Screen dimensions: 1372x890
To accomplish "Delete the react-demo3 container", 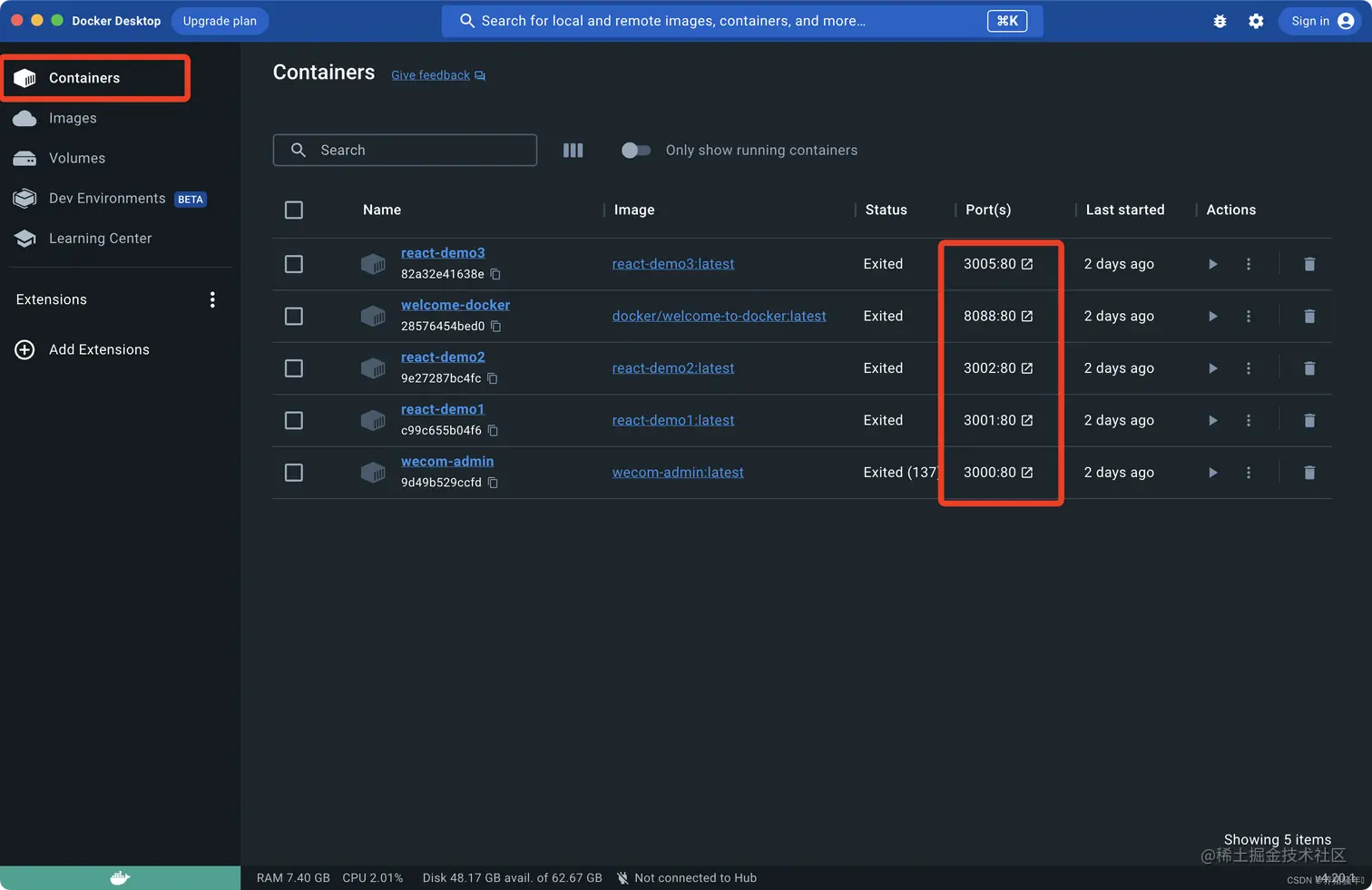I will point(1309,264).
